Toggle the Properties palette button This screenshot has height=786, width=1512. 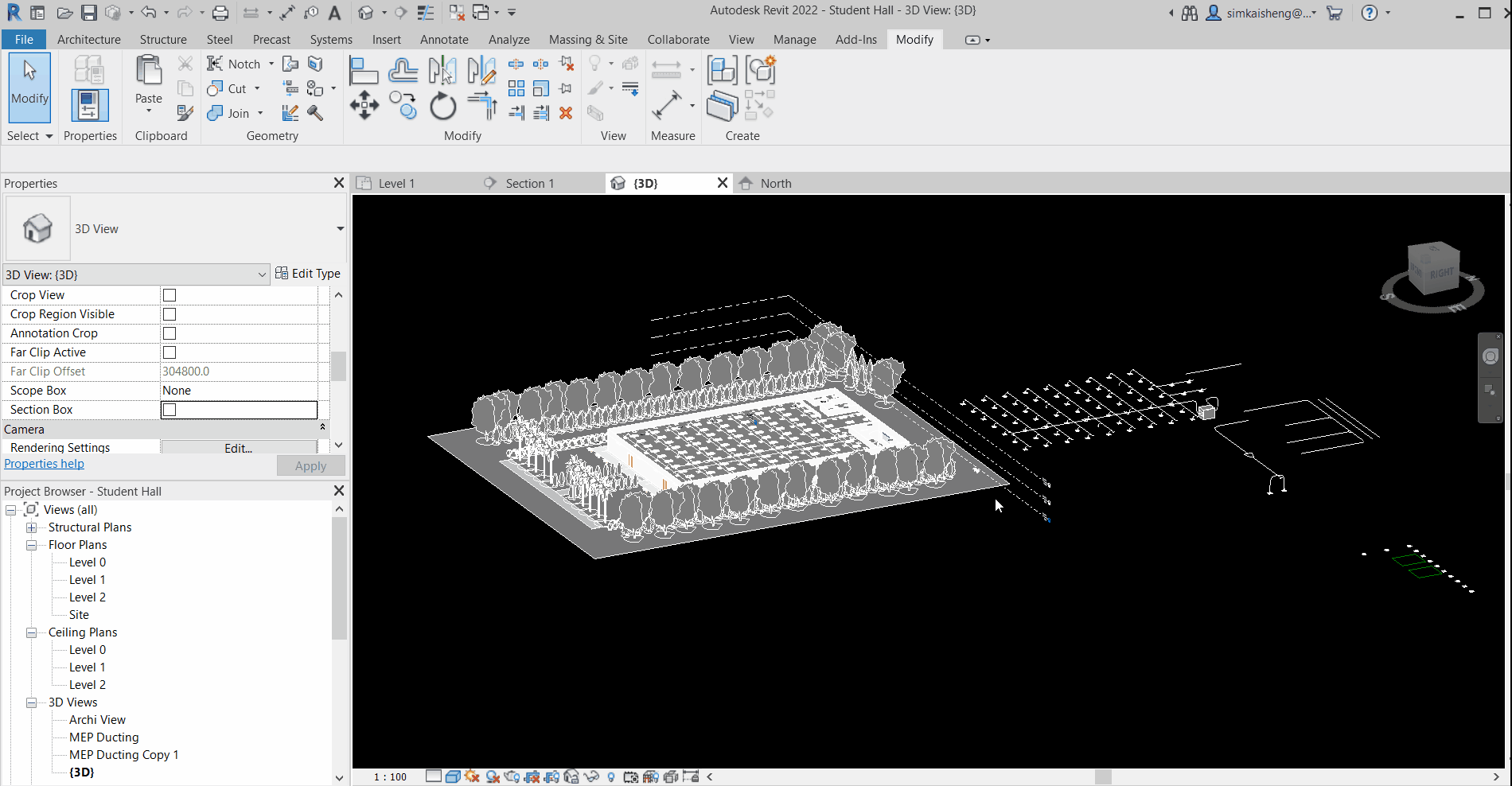pos(89,106)
